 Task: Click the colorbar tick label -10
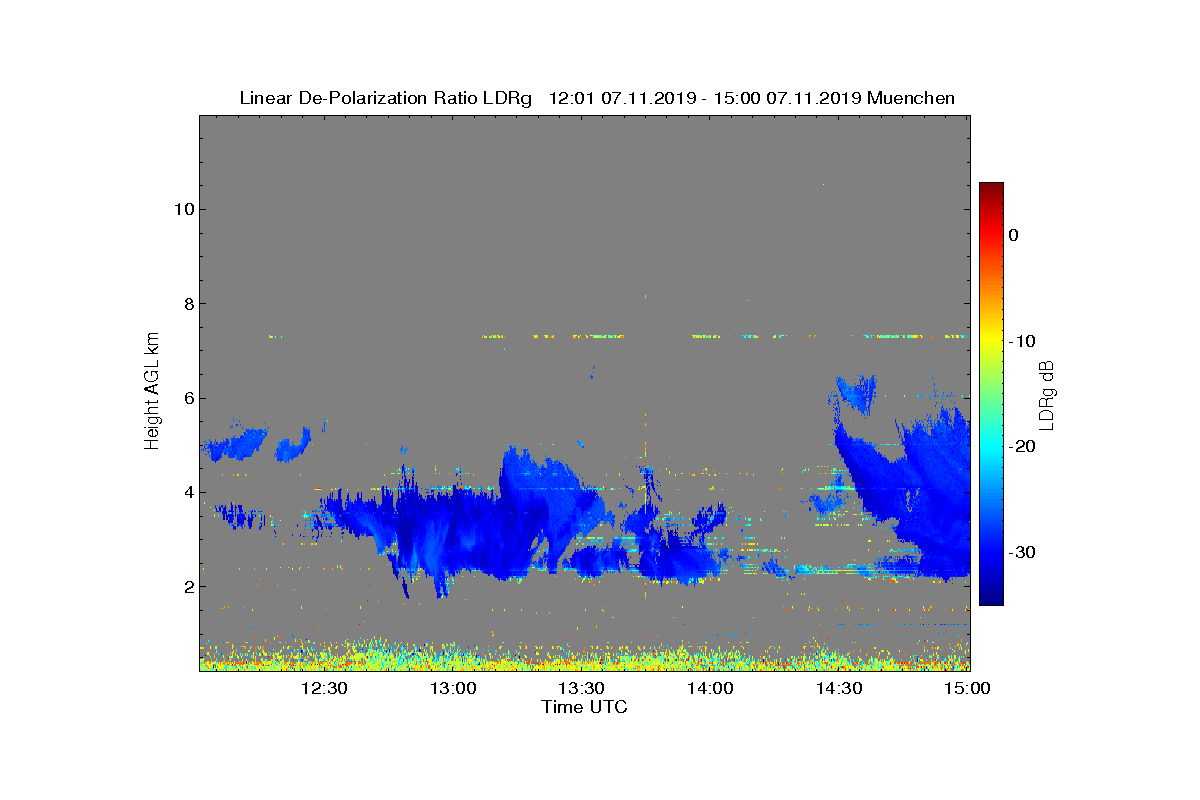click(1020, 341)
